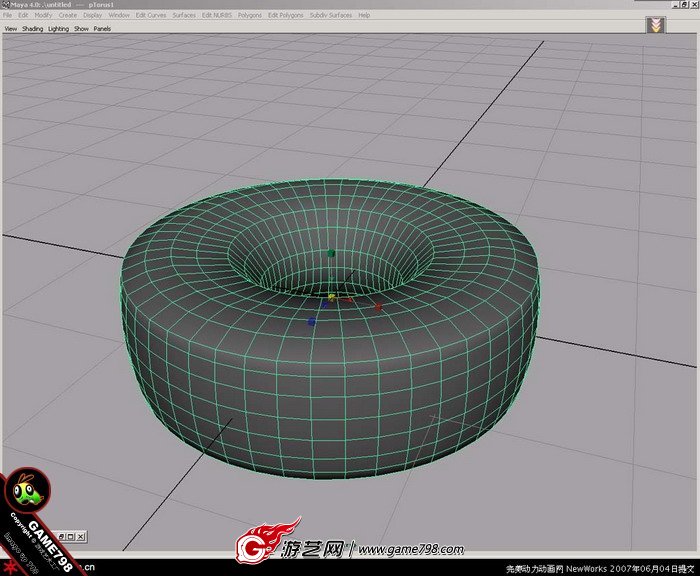Close the minimized panel at bottom left
The height and width of the screenshot is (576, 700).
pyautogui.click(x=81, y=536)
